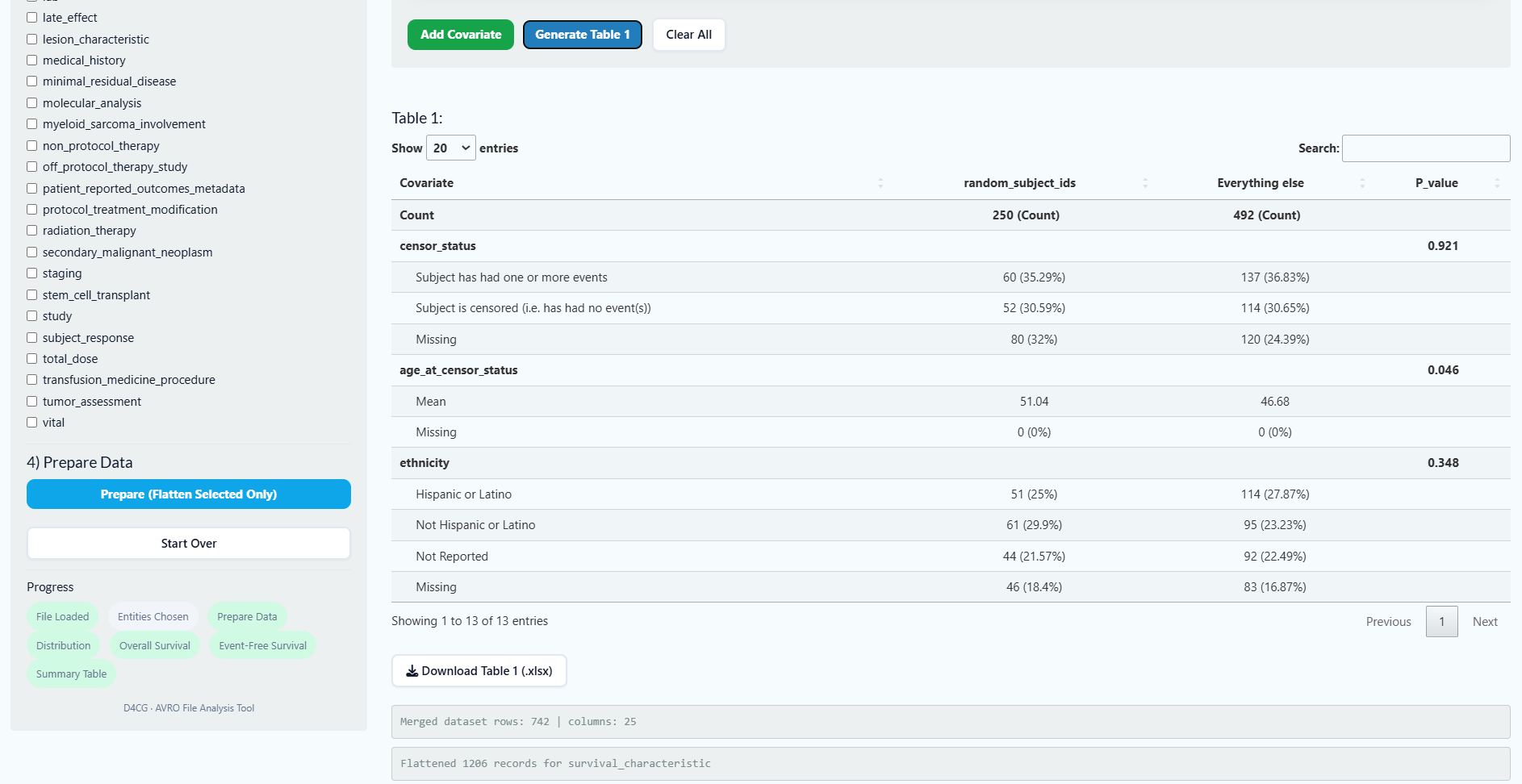Clear all covariates with Clear All
This screenshot has width=1522, height=784.
coord(688,35)
